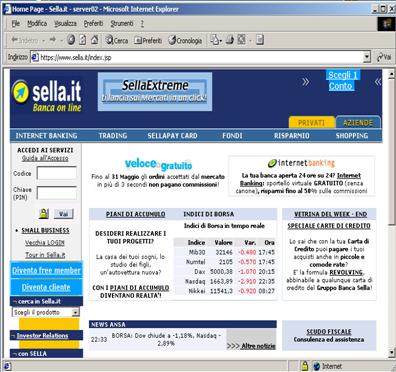The height and width of the screenshot is (372, 396).
Task: Click the Preferiti star toolbar button
Action: point(148,40)
